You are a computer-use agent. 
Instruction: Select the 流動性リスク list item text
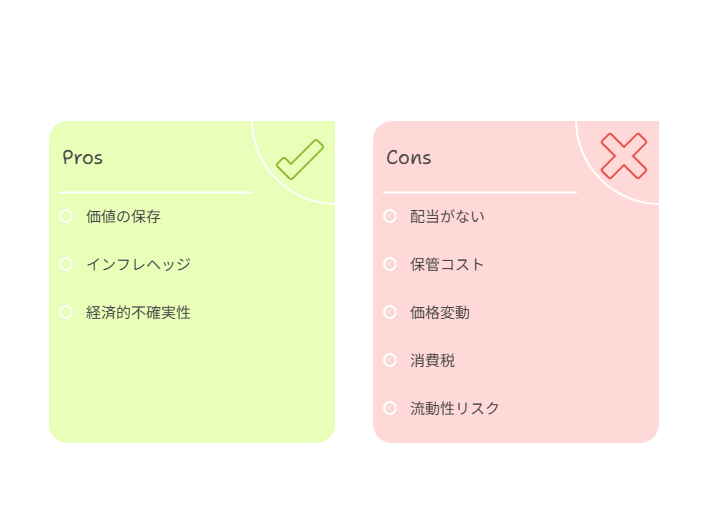(454, 408)
